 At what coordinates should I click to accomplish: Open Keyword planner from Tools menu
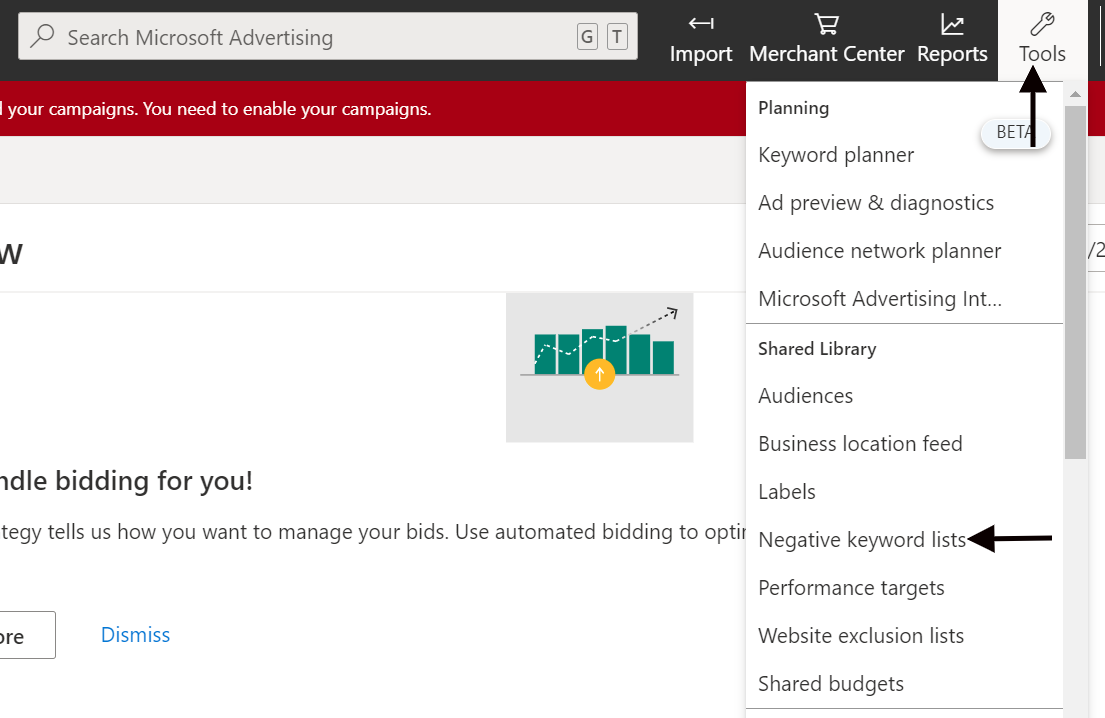836,155
